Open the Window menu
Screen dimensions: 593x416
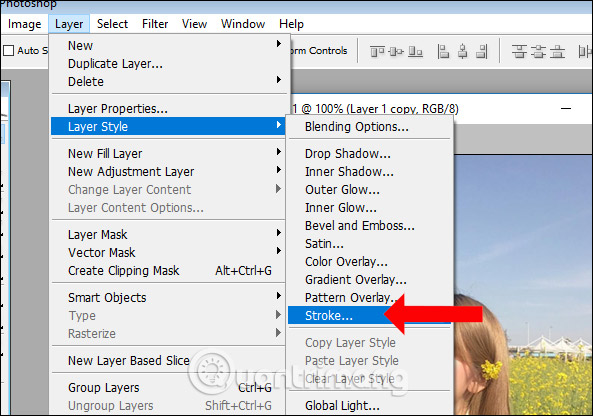[x=243, y=24]
